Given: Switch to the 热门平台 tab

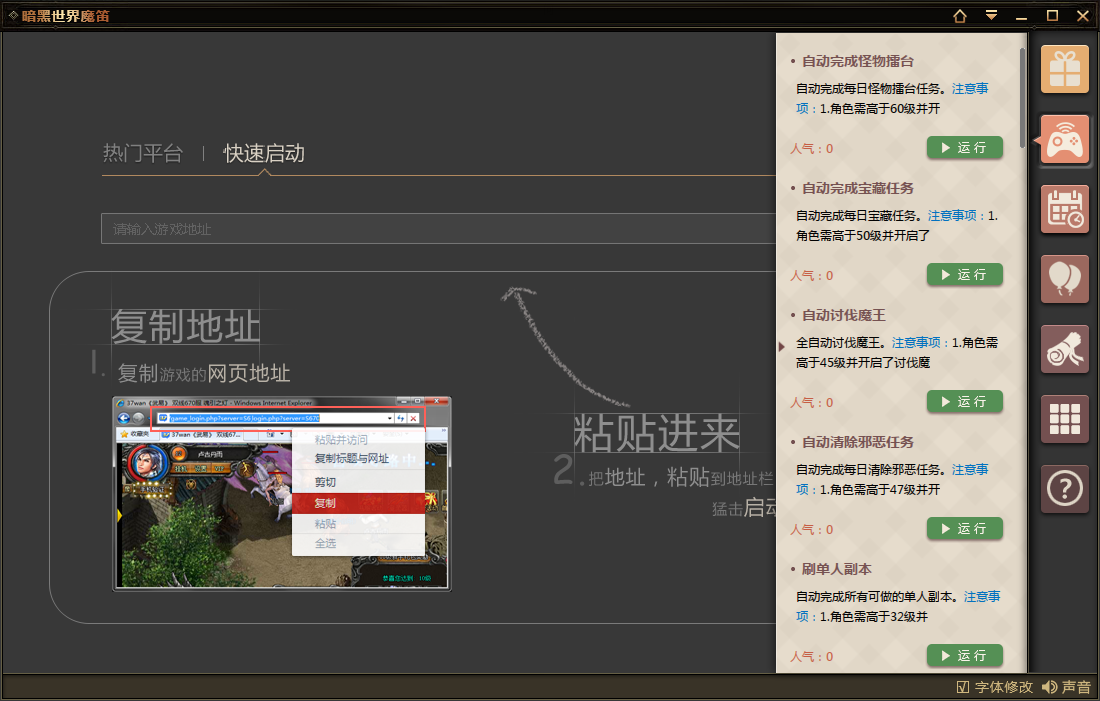Looking at the screenshot, I should pos(143,153).
